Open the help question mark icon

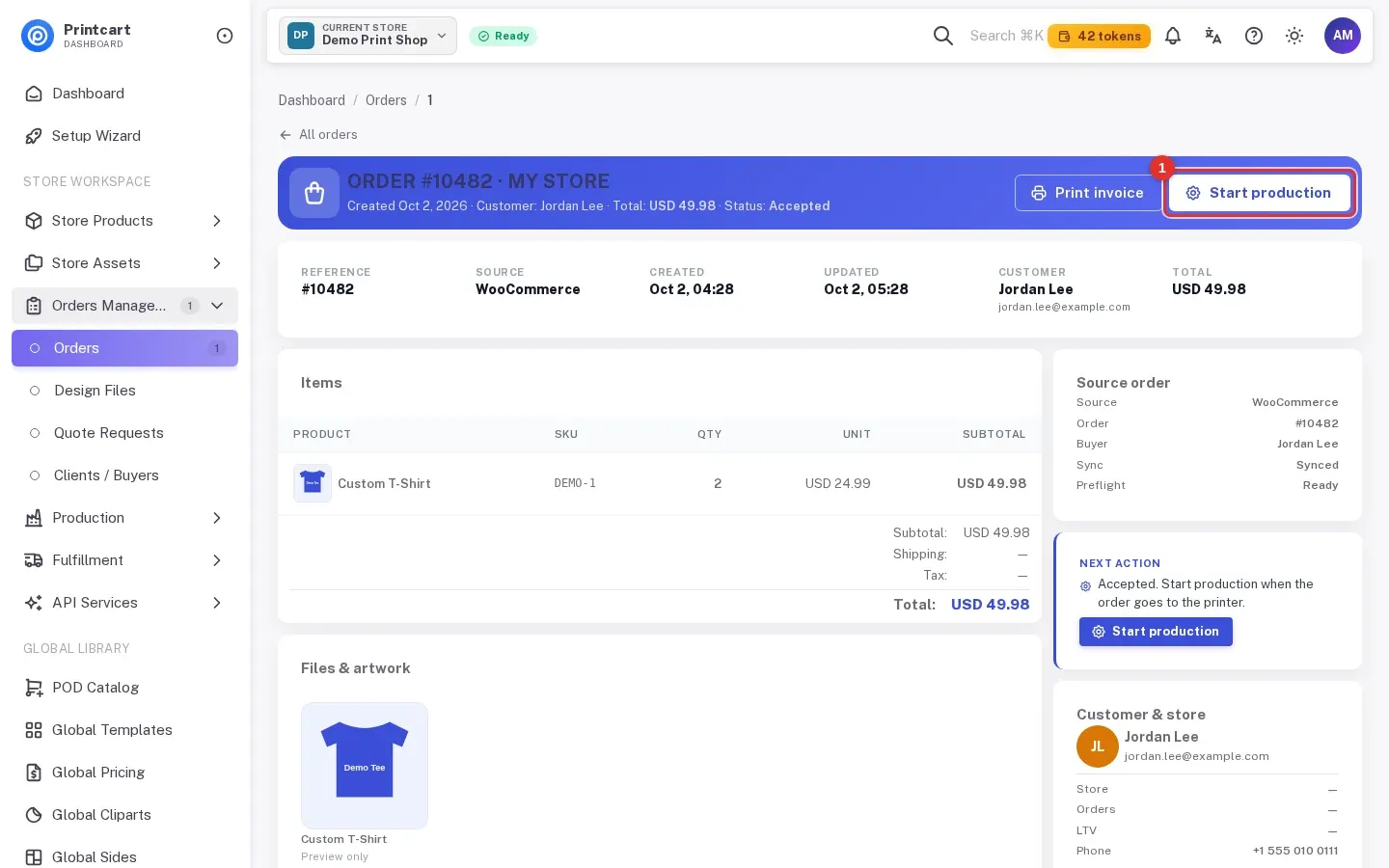pos(1254,36)
